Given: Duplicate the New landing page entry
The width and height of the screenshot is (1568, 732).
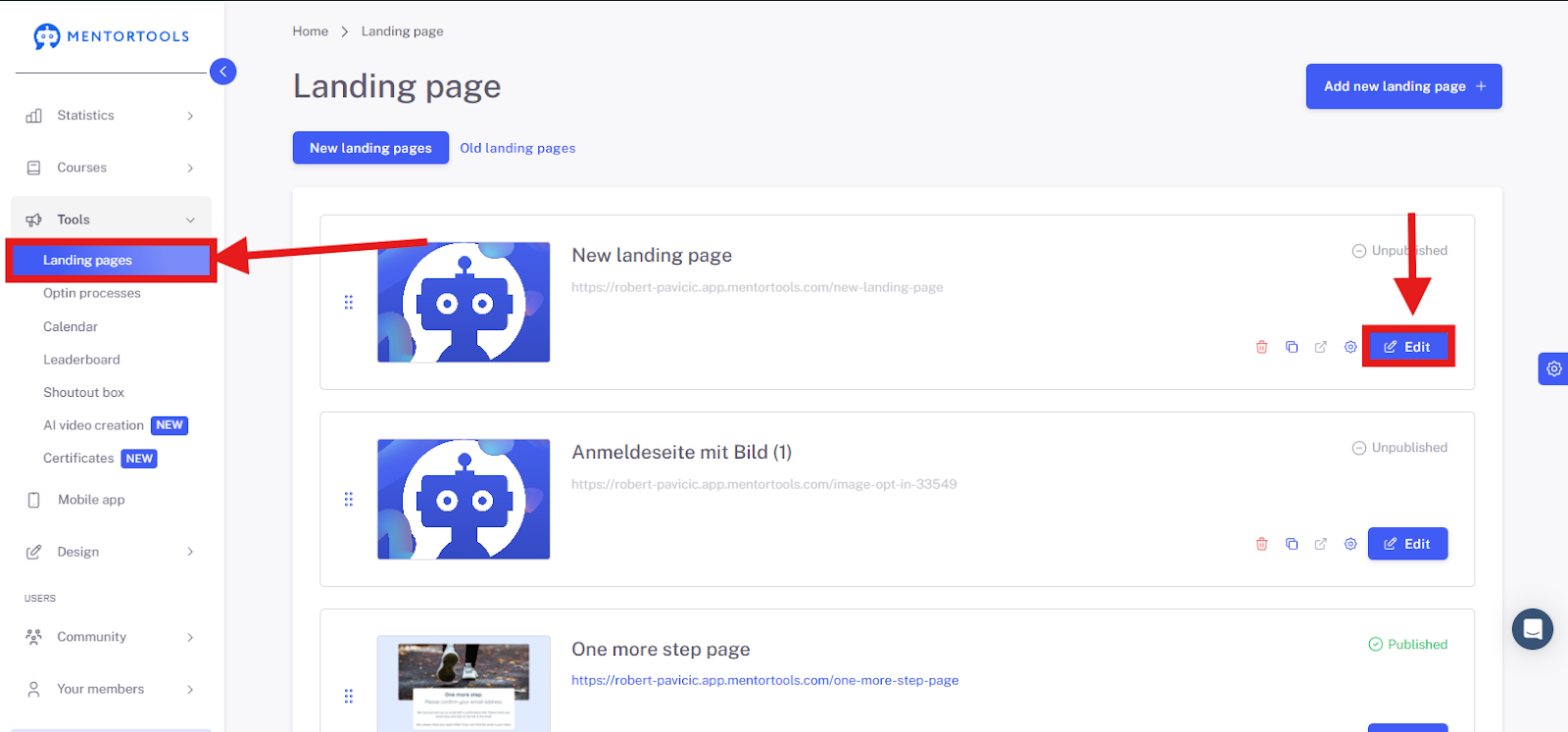Looking at the screenshot, I should [1292, 347].
